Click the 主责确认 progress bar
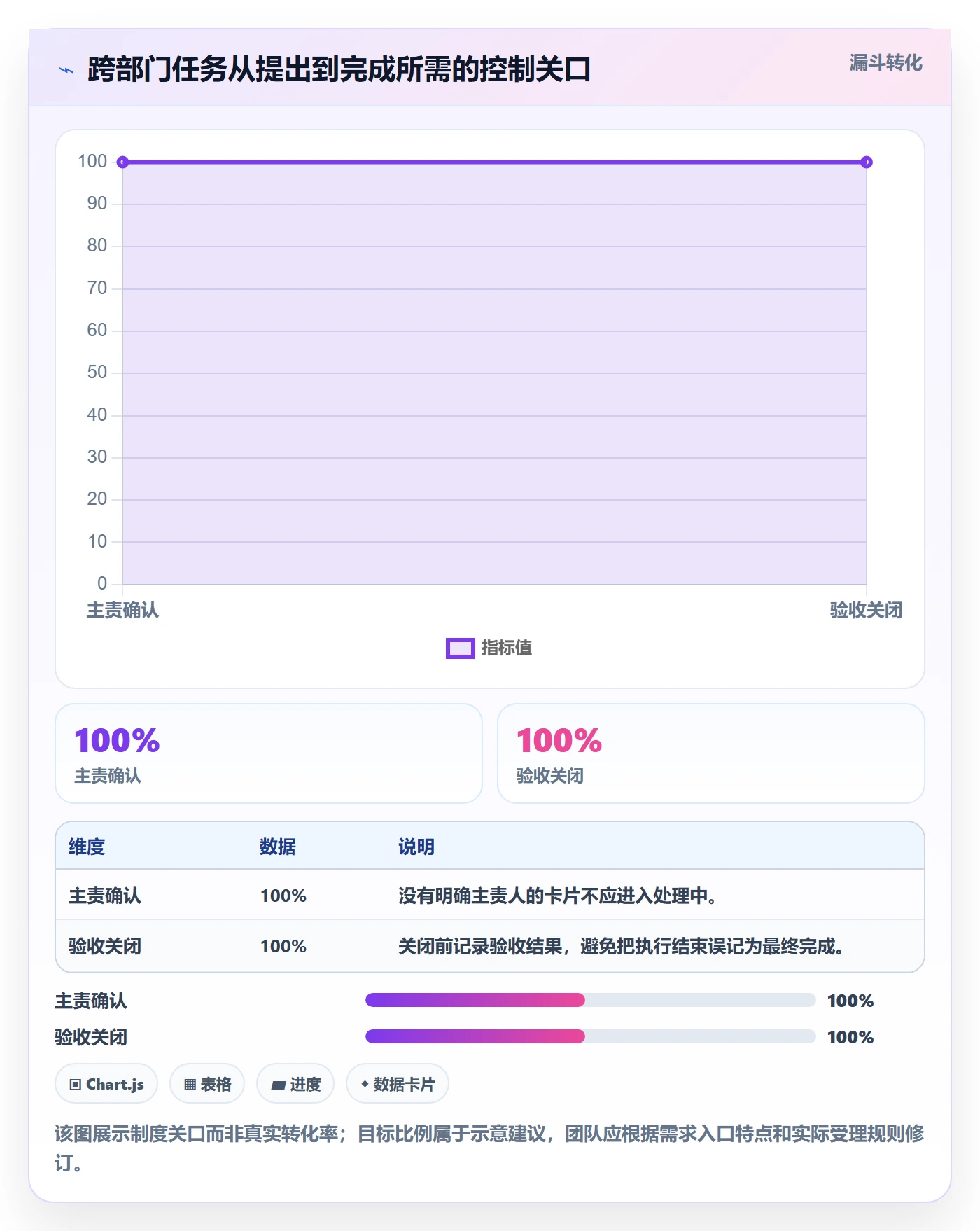Image resolution: width=980 pixels, height=1231 pixels. (591, 1000)
